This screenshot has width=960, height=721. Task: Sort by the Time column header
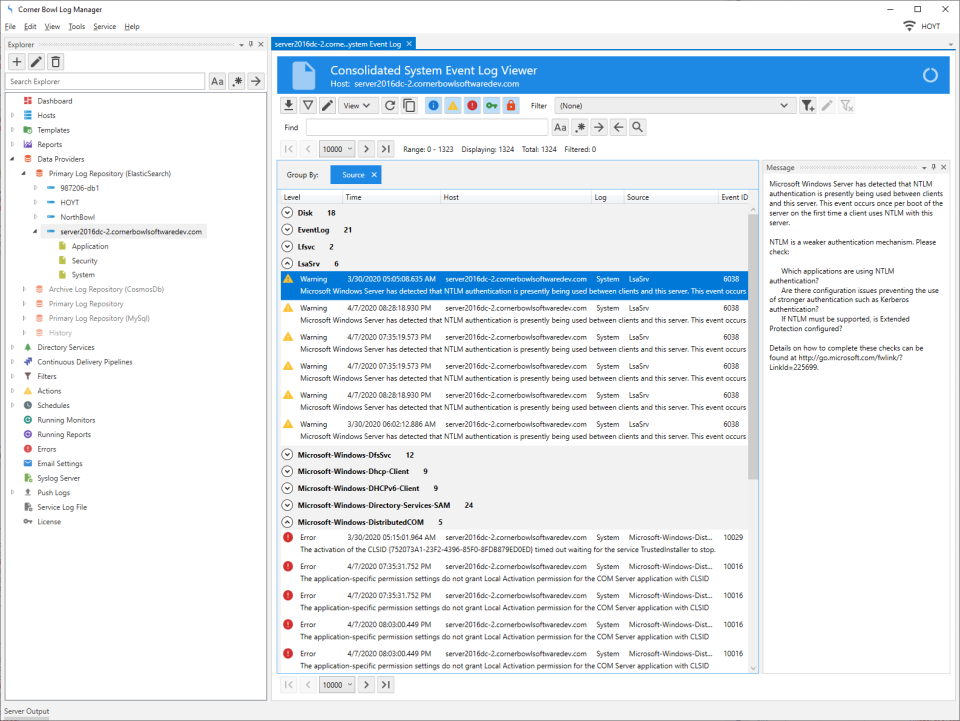pyautogui.click(x=391, y=197)
